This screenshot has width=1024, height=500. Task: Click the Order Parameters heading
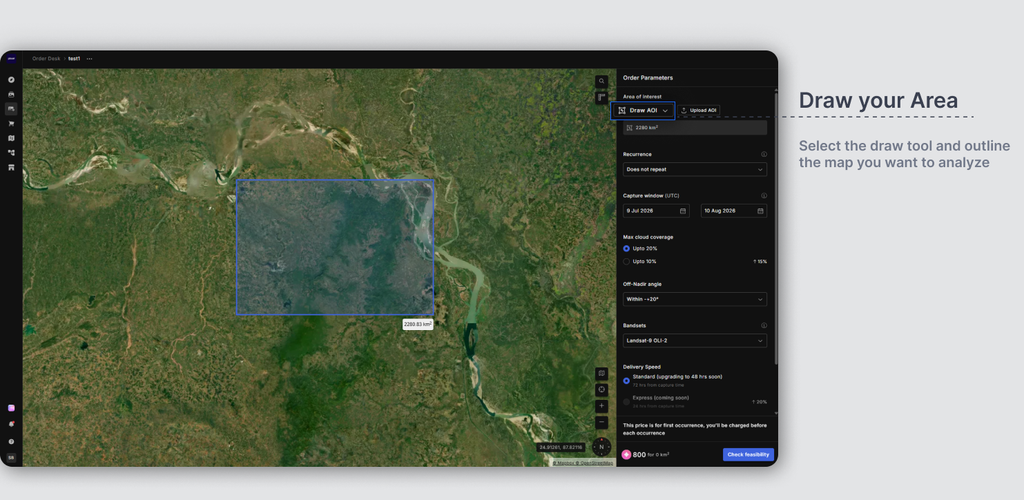pyautogui.click(x=648, y=78)
